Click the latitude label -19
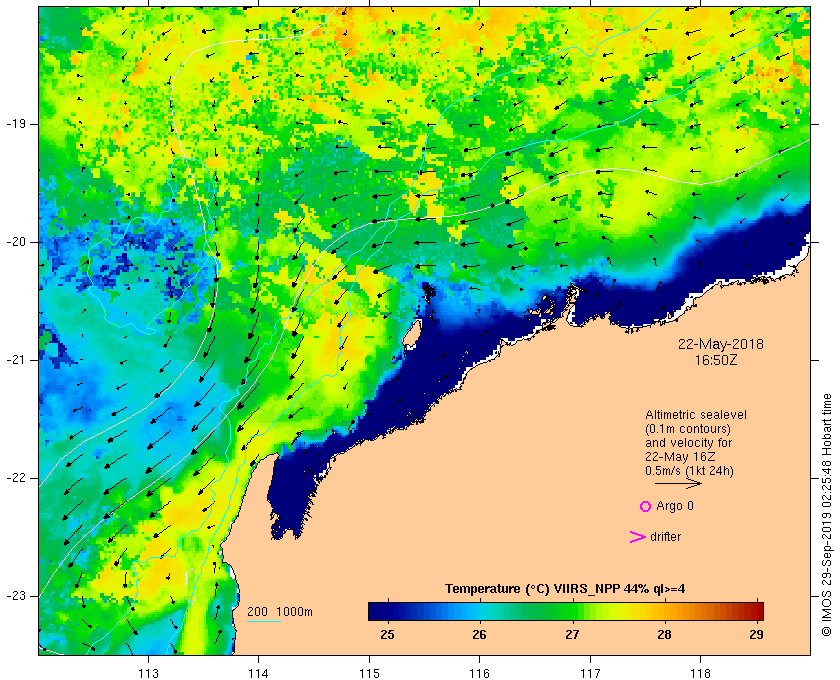Viewport: 840px width, 680px height. pos(16,124)
